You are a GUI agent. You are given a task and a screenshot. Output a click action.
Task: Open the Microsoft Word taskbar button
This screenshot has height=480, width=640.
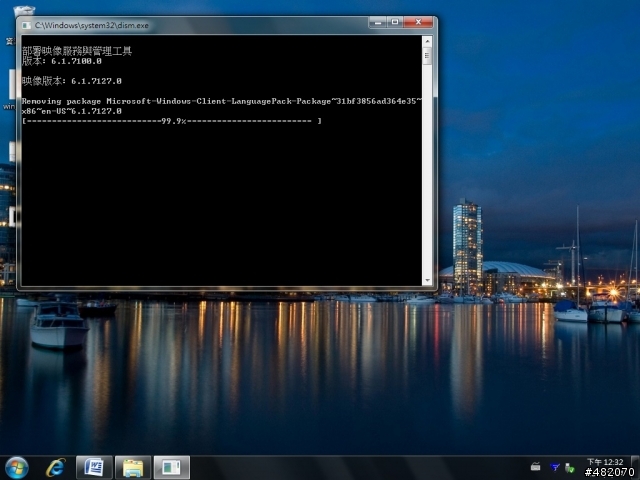tap(94, 468)
